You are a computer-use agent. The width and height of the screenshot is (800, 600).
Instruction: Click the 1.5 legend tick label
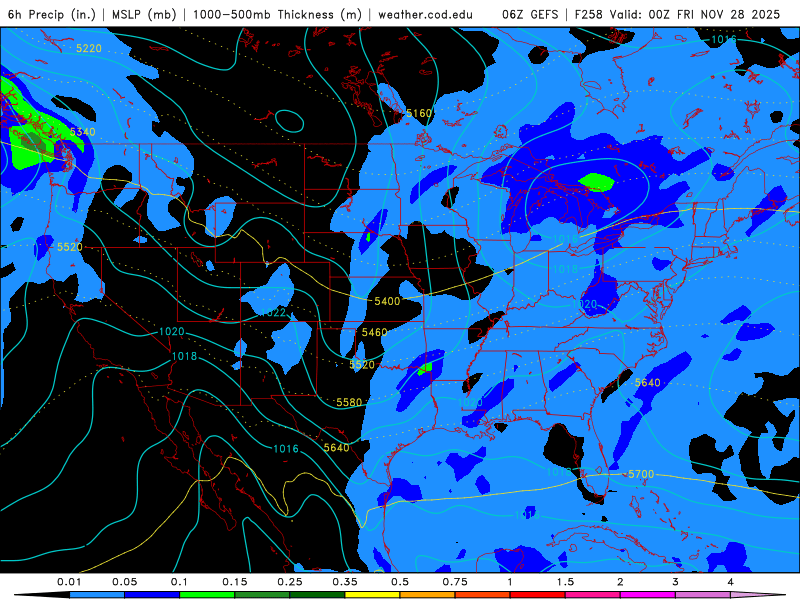pyautogui.click(x=565, y=582)
